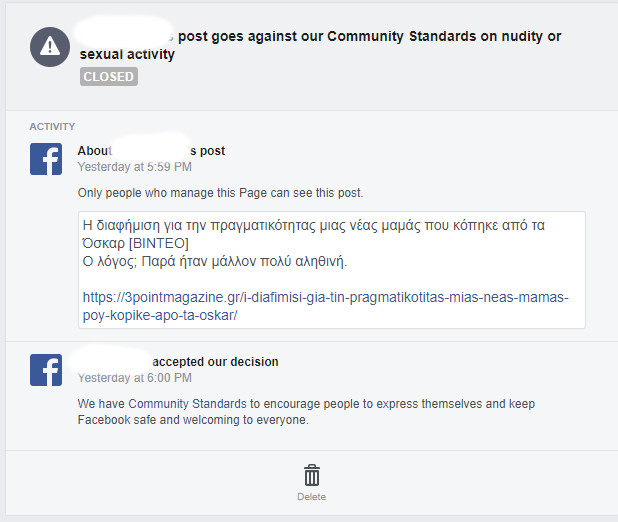
Task: Click the Facebook logo beside 'About post'
Action: point(46,159)
